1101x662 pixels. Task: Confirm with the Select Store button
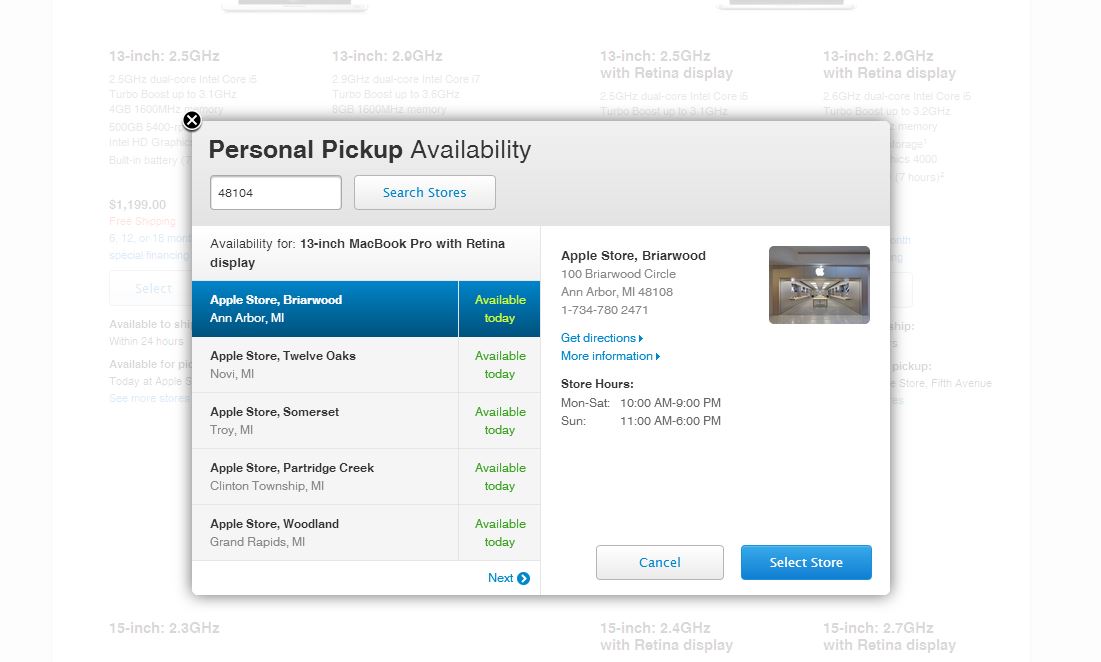[806, 562]
